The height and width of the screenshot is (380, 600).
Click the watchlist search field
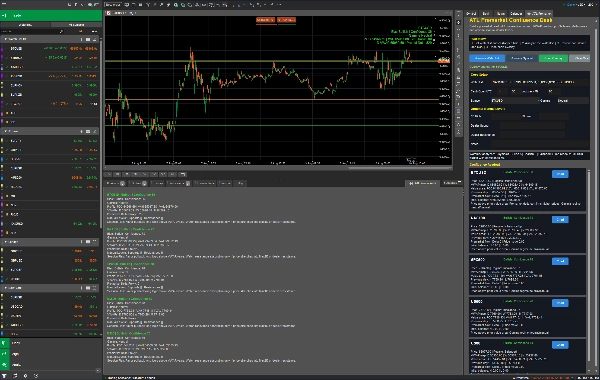33,31
